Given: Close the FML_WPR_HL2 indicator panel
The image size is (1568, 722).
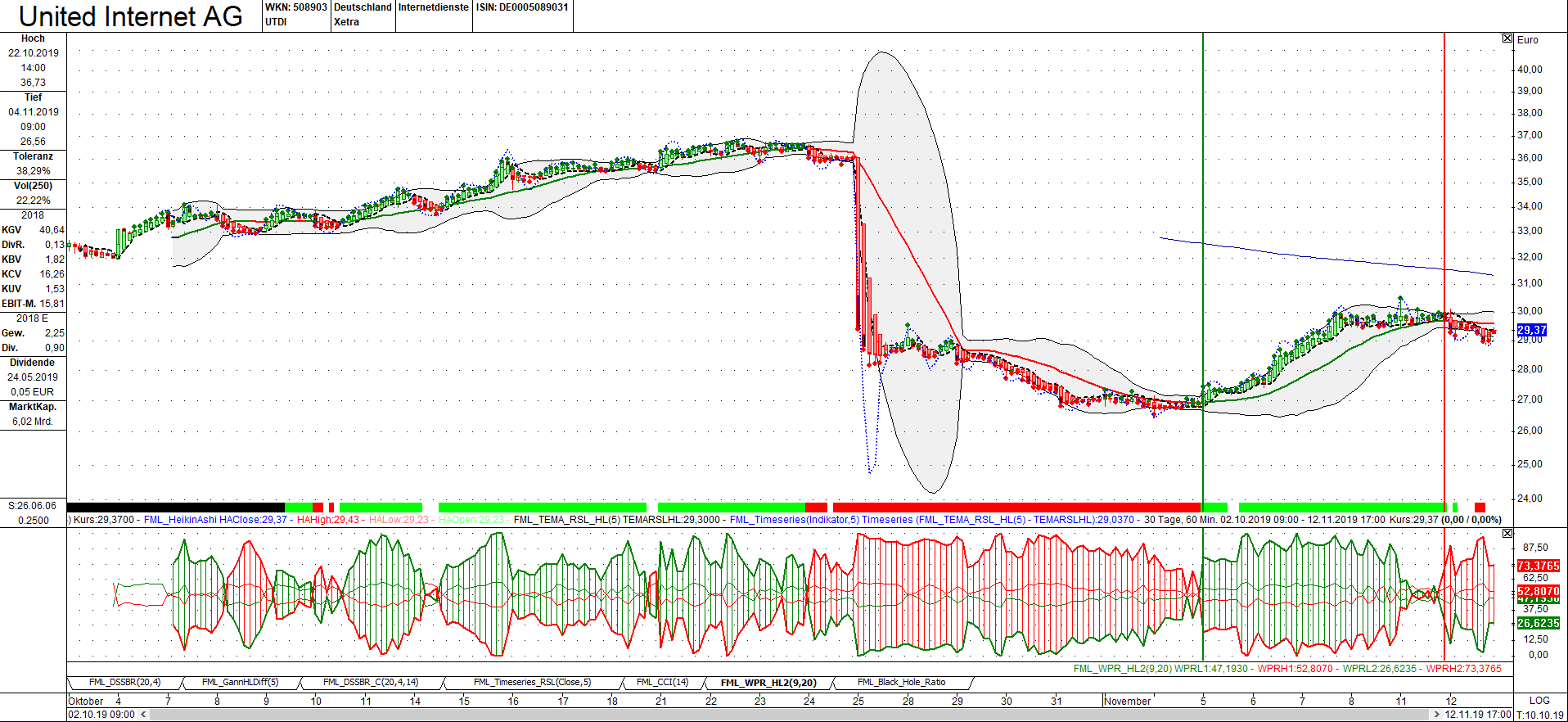Looking at the screenshot, I should click(x=1507, y=534).
